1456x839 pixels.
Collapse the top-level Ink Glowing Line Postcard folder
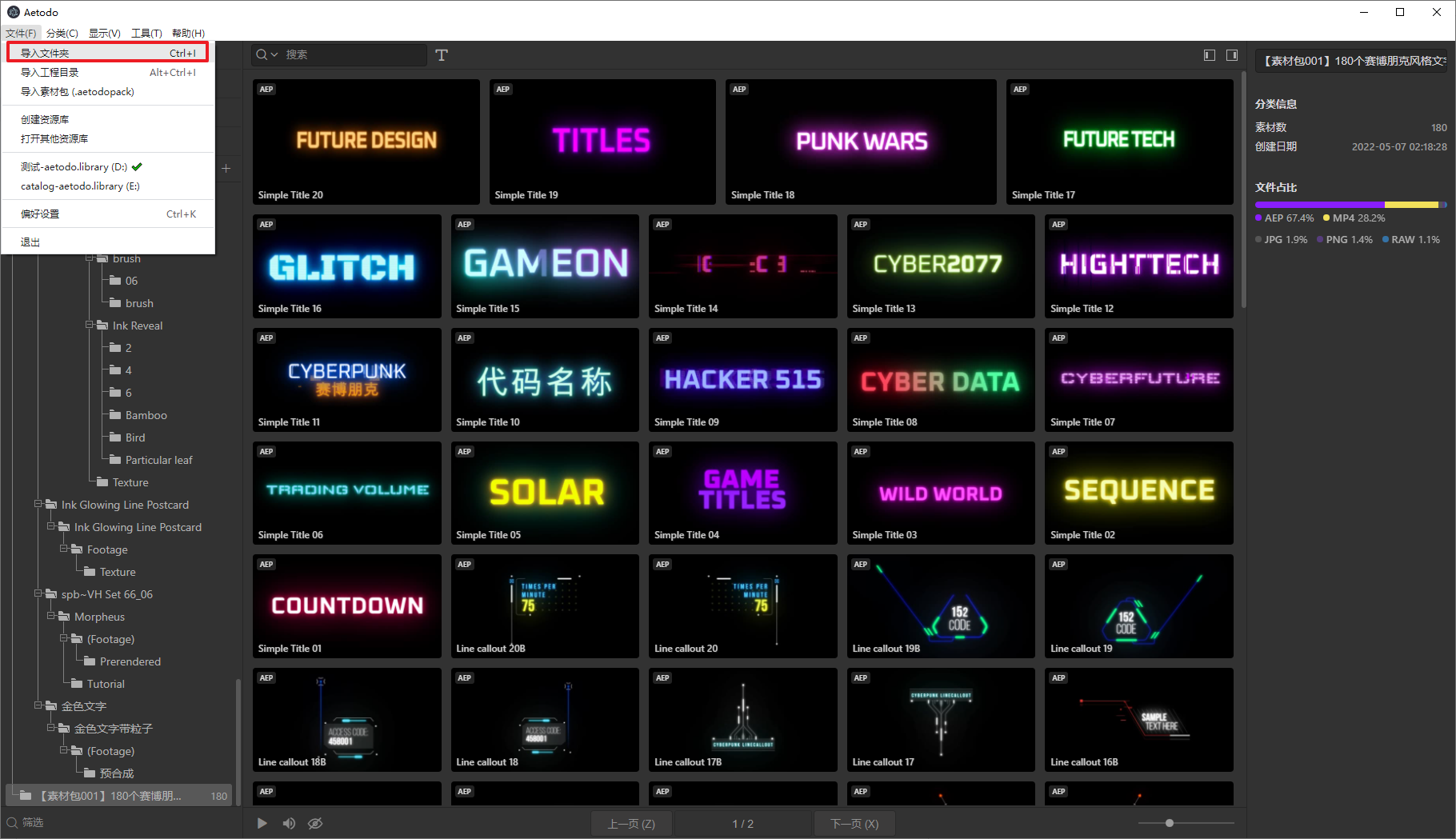(38, 504)
